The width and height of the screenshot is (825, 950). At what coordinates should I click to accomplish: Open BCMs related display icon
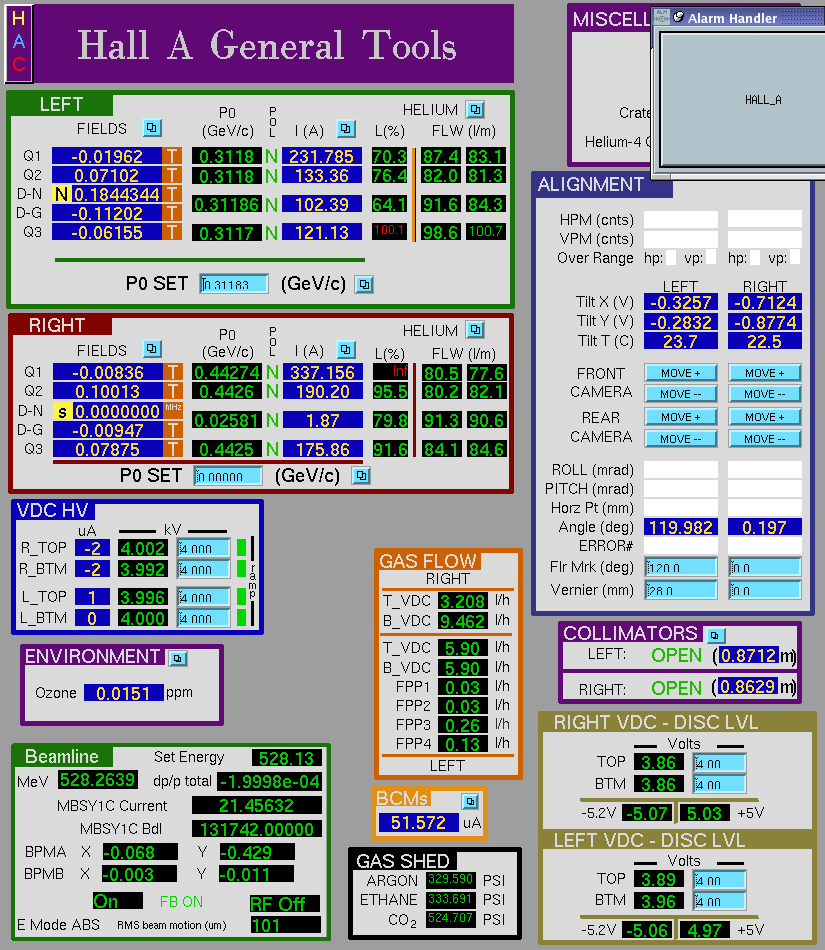pyautogui.click(x=471, y=802)
